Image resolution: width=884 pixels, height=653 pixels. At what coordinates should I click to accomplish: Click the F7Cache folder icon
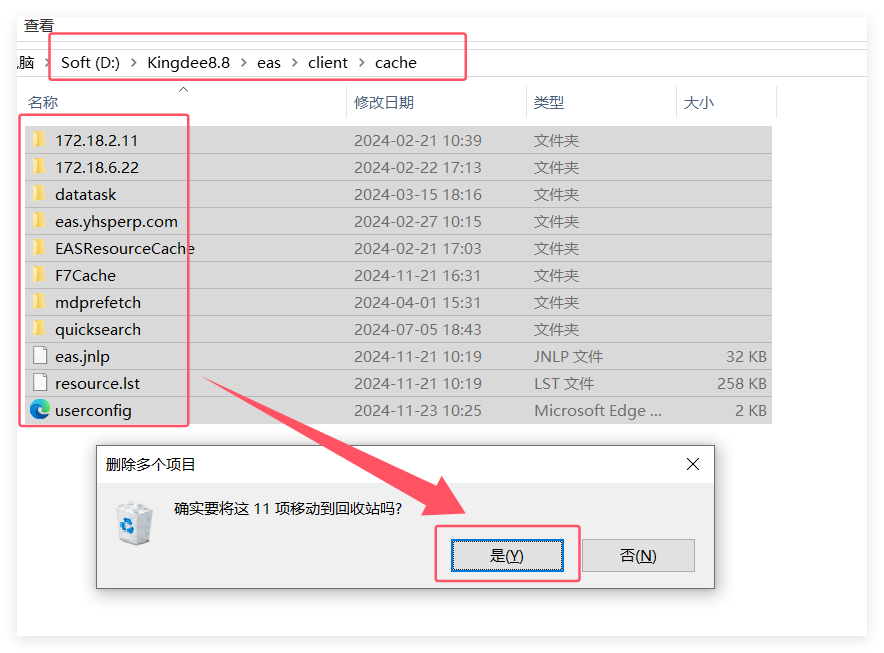[x=39, y=275]
